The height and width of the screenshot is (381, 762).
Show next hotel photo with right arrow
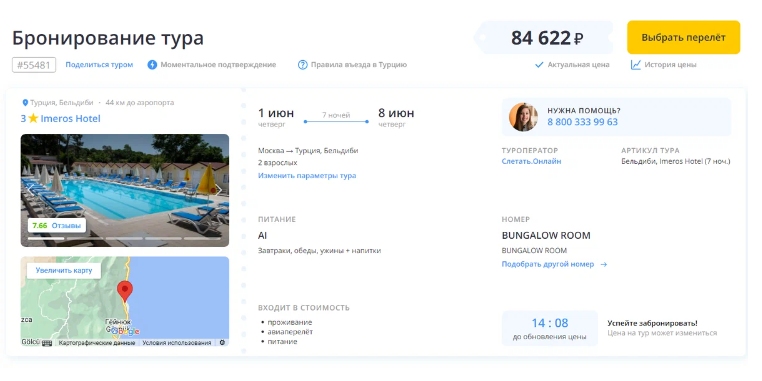click(x=219, y=190)
